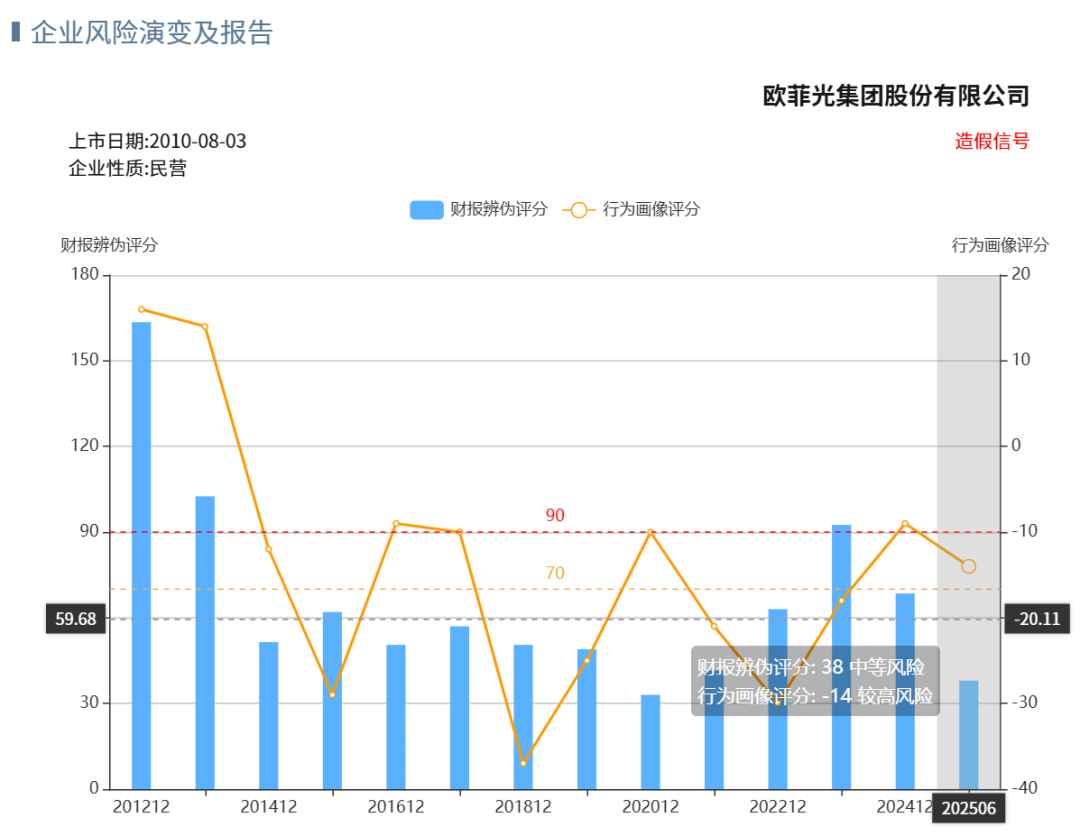Toggle the 行为画像评分 legend series
Screen dimensions: 1080x836
631,209
